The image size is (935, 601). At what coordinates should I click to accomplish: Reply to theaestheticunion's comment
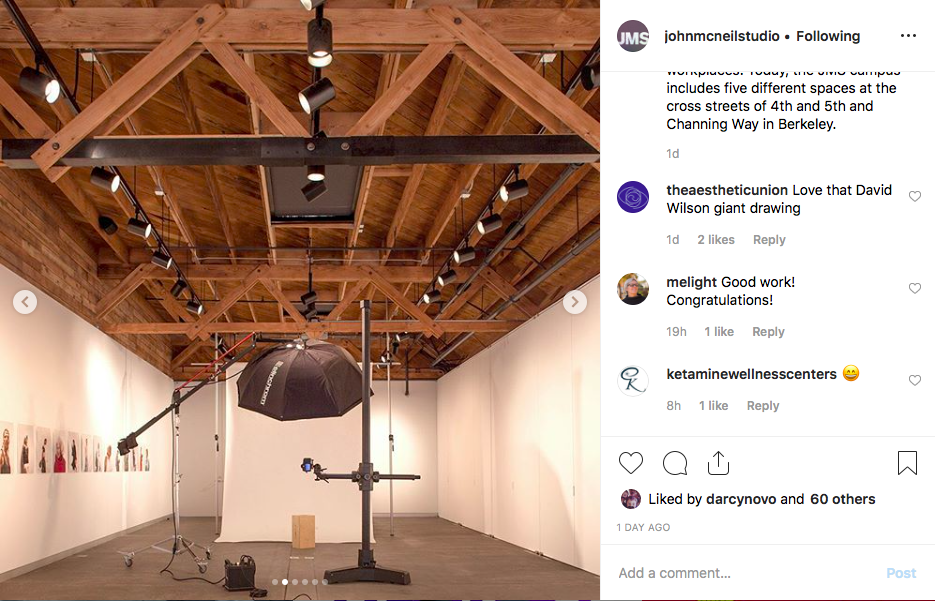pyautogui.click(x=769, y=240)
